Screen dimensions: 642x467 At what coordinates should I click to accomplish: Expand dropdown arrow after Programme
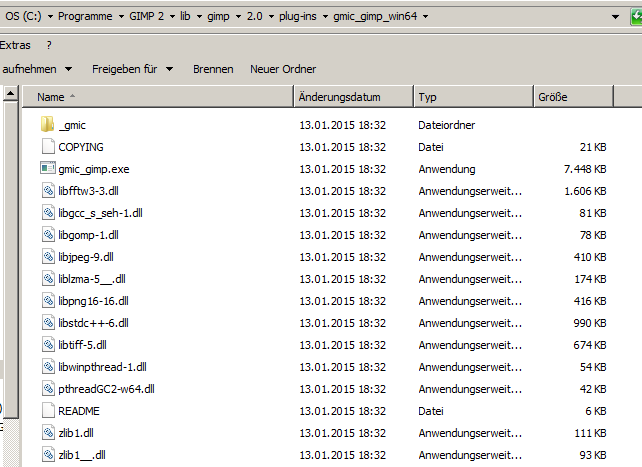pos(121,17)
